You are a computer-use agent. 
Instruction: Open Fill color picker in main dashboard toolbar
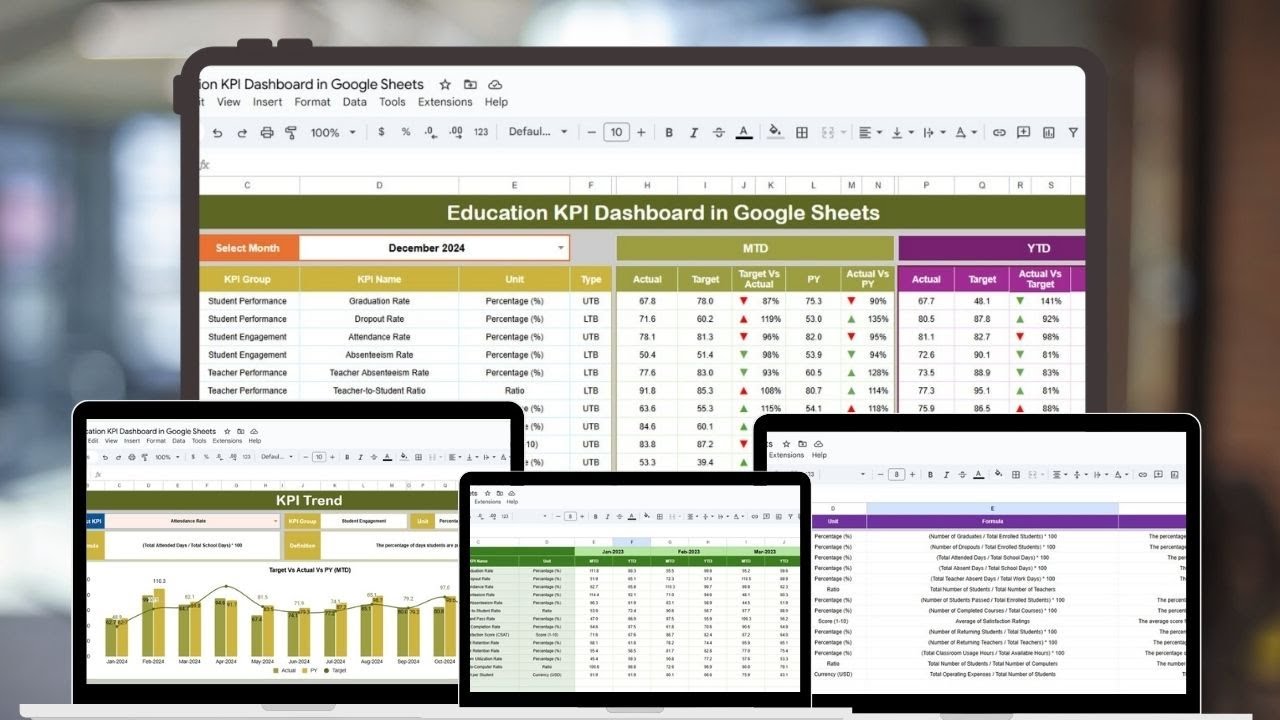coord(774,132)
